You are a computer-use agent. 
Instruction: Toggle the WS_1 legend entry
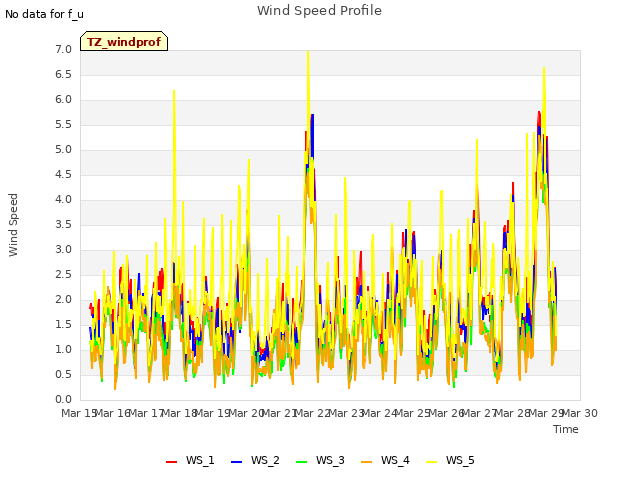(x=190, y=460)
